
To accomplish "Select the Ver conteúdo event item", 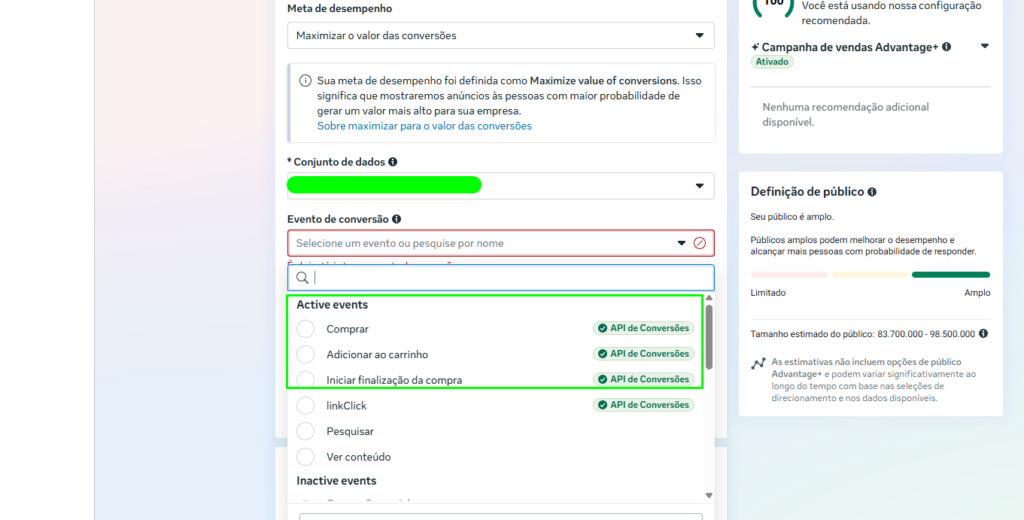I will [496, 457].
